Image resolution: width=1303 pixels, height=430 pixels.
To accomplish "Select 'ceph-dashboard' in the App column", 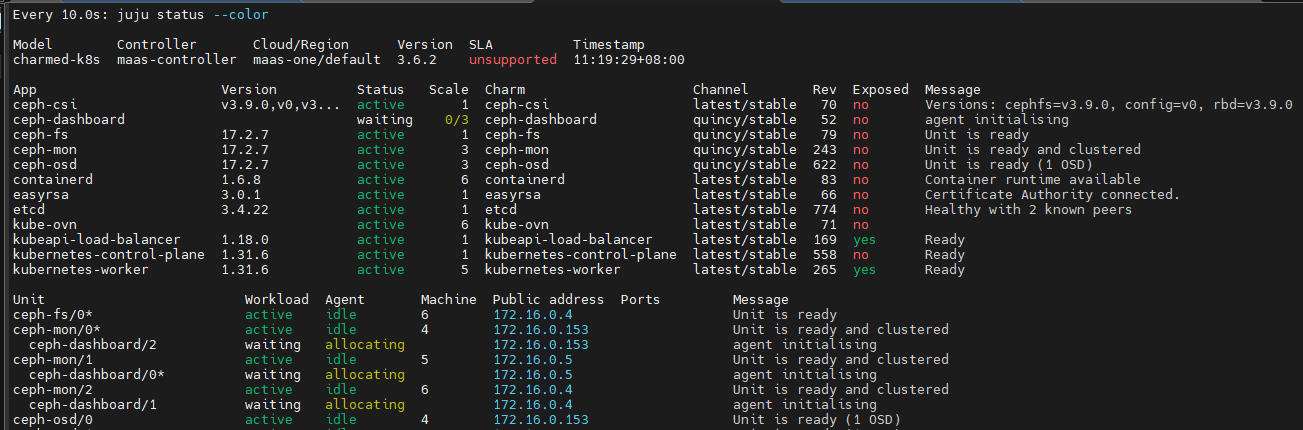I will (x=69, y=120).
